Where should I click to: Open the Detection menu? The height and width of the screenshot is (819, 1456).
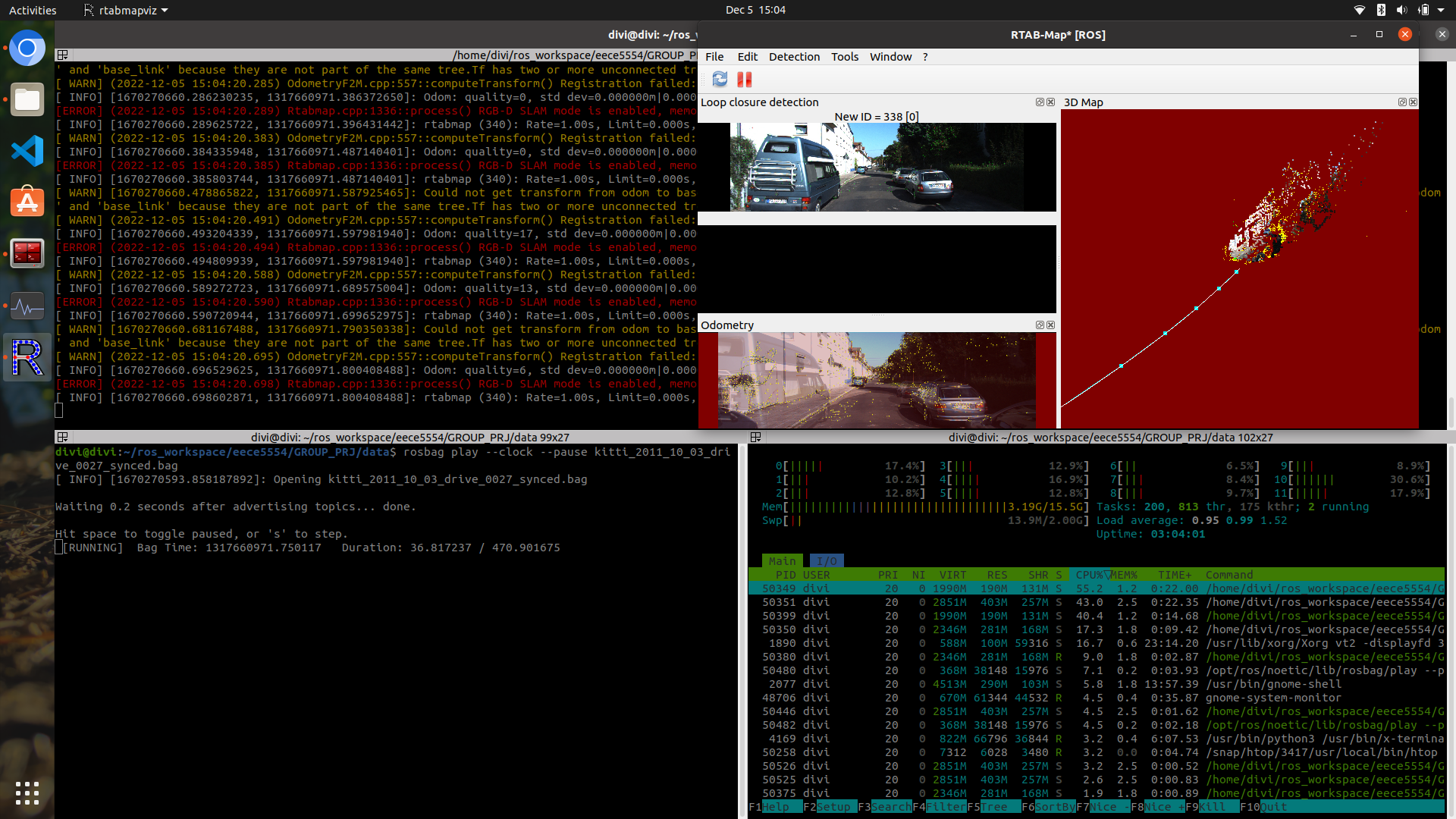(x=793, y=57)
